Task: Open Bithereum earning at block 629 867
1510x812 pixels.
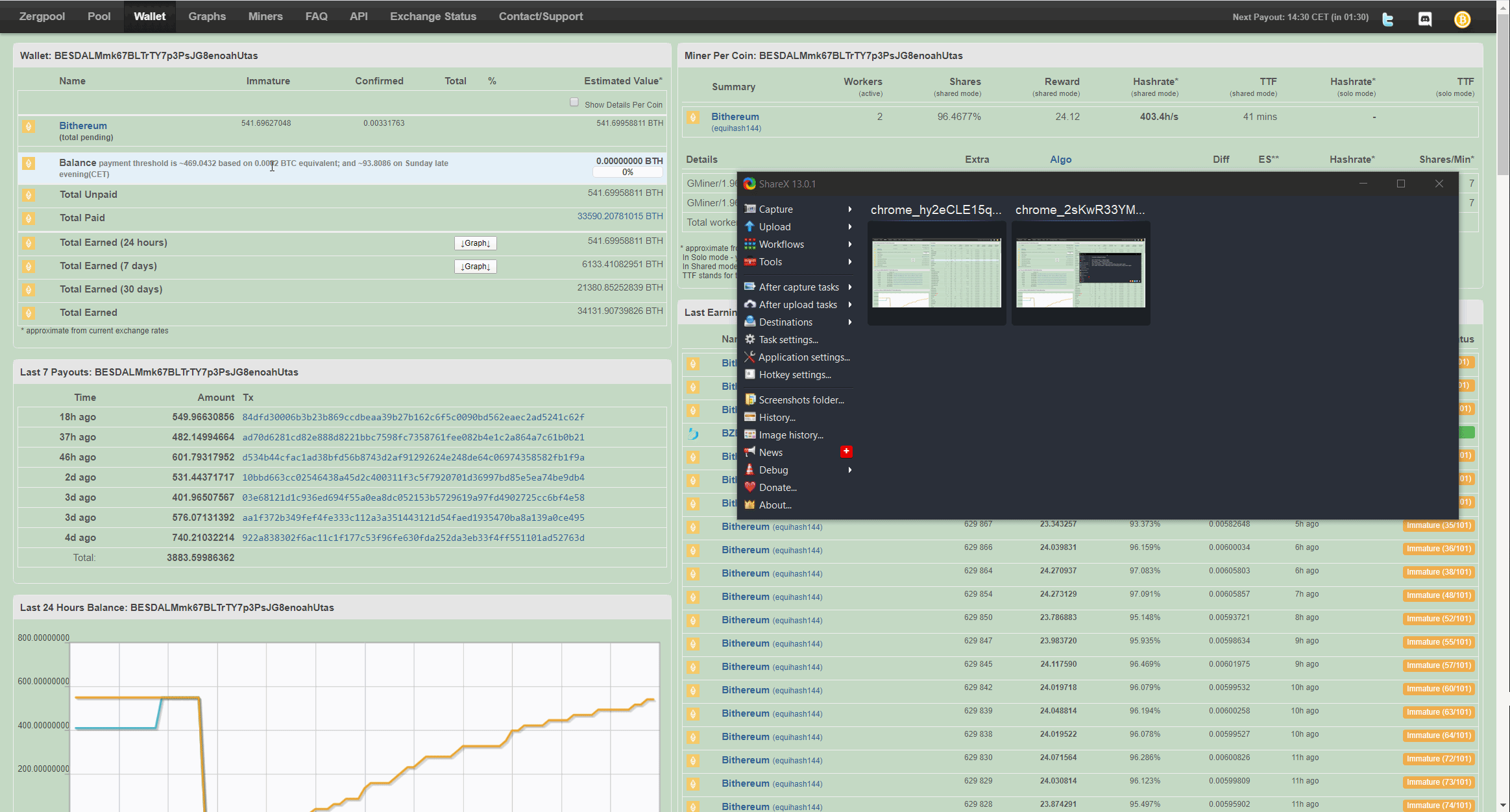Action: pos(746,527)
